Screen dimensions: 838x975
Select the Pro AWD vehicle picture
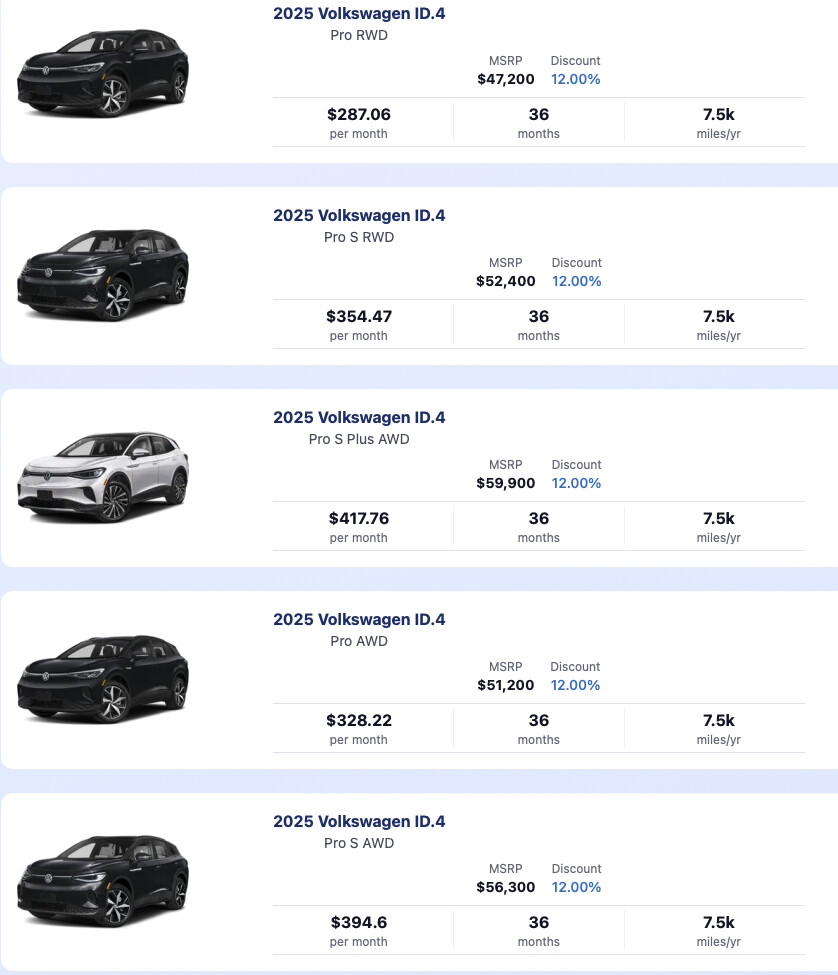[103, 679]
